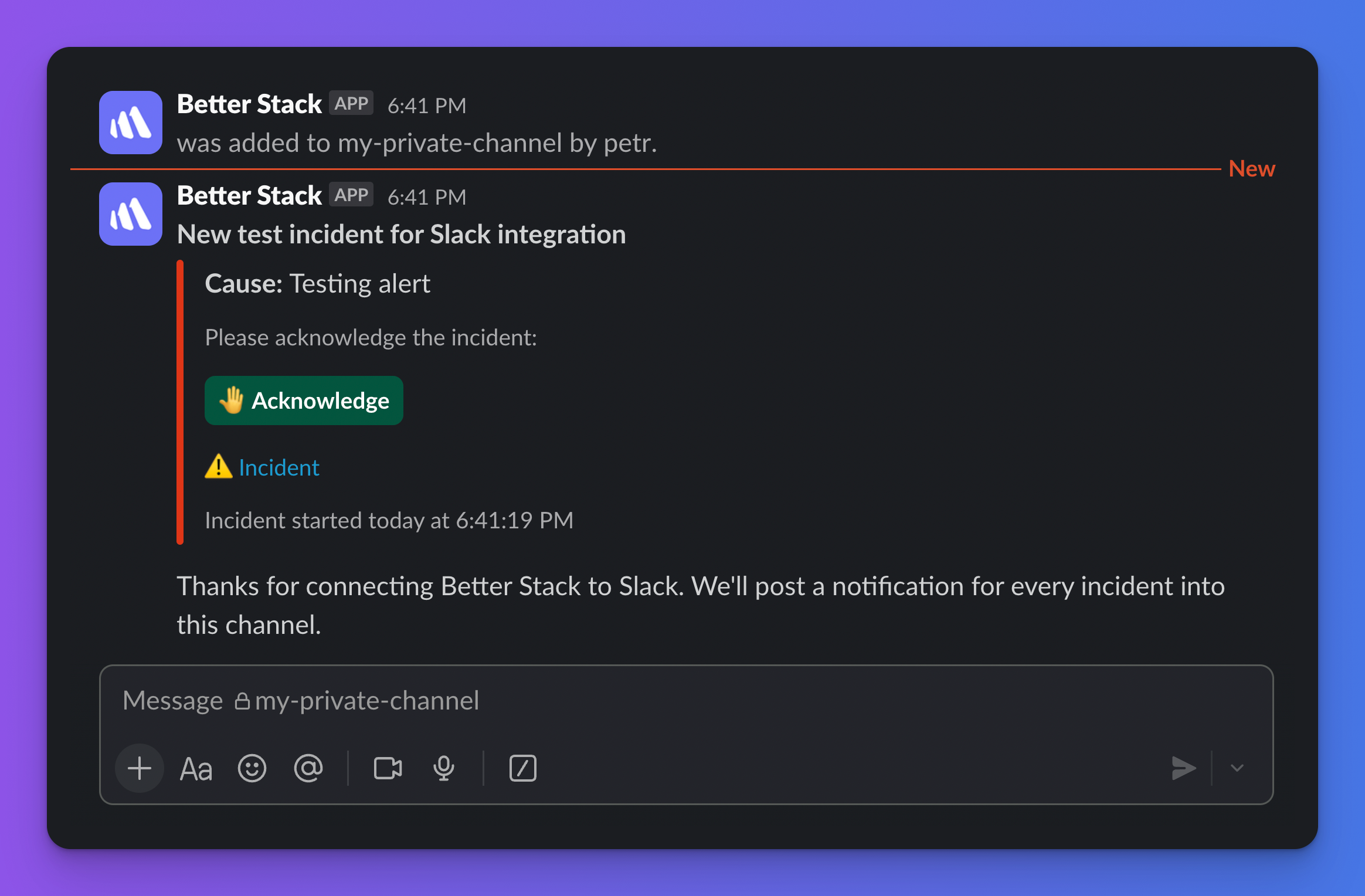Image resolution: width=1365 pixels, height=896 pixels.
Task: Click the yellow warning icon beside Incident
Action: (x=219, y=467)
